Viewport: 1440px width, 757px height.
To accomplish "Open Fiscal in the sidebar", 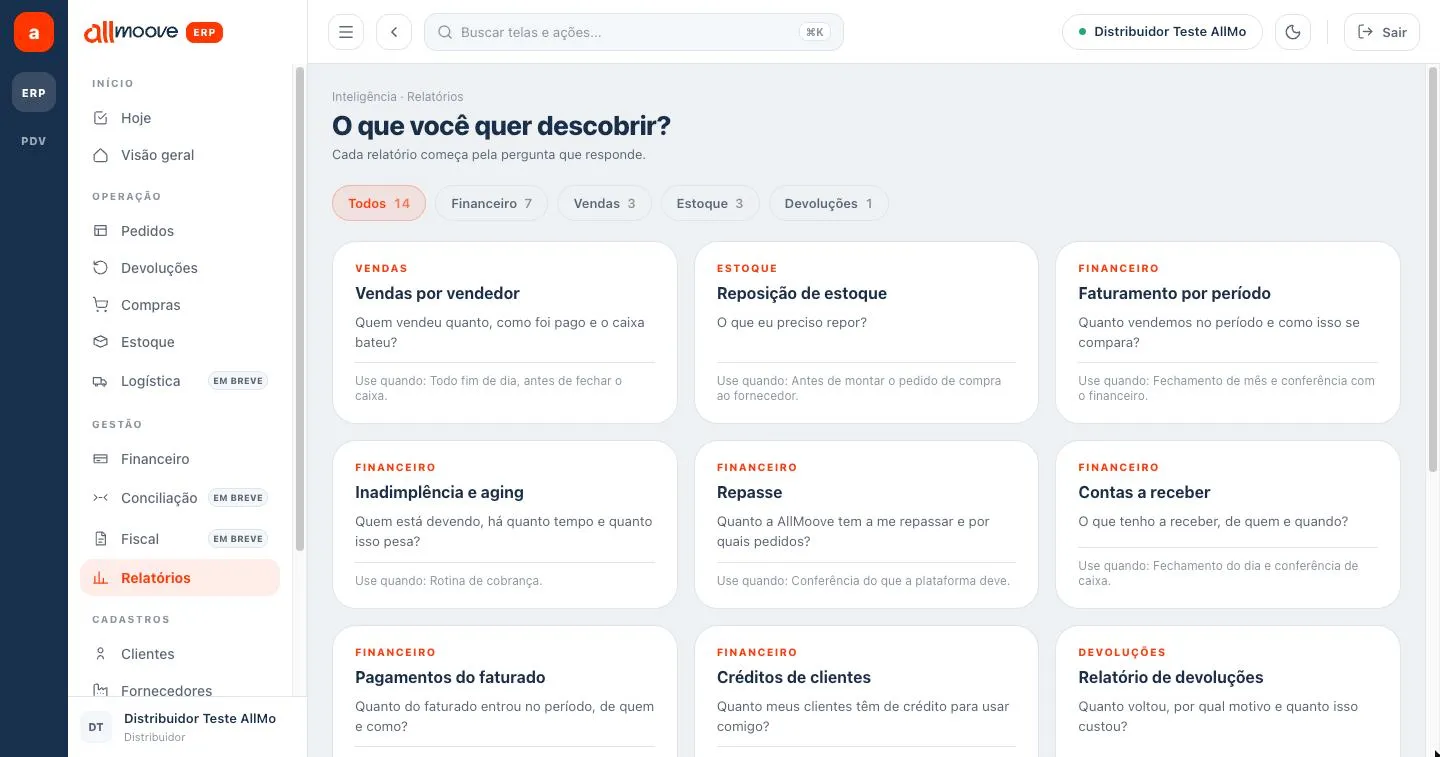I will (x=180, y=539).
